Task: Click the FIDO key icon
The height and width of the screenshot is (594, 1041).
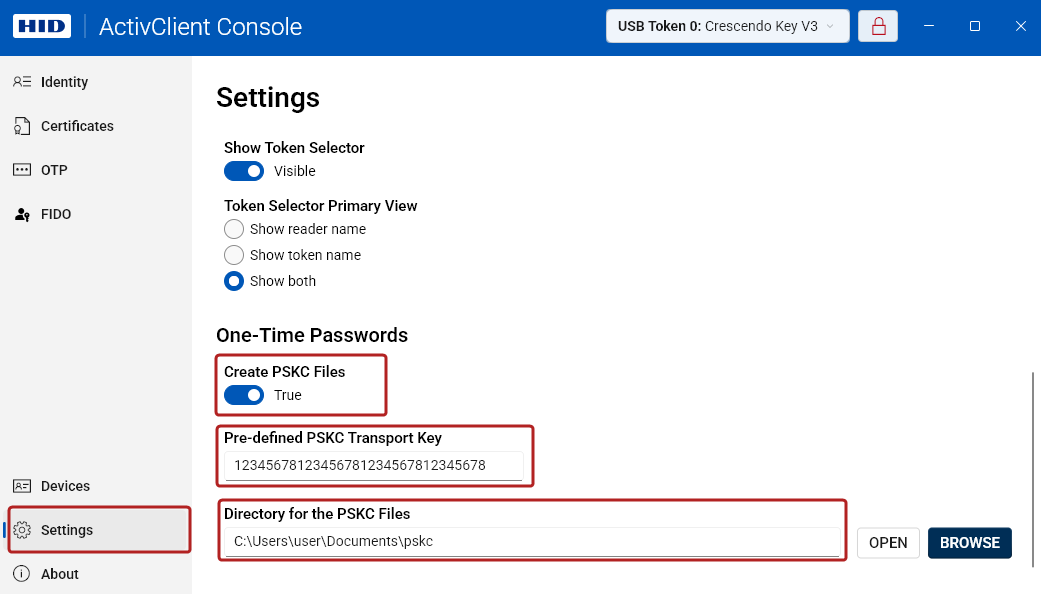Action: pos(22,214)
